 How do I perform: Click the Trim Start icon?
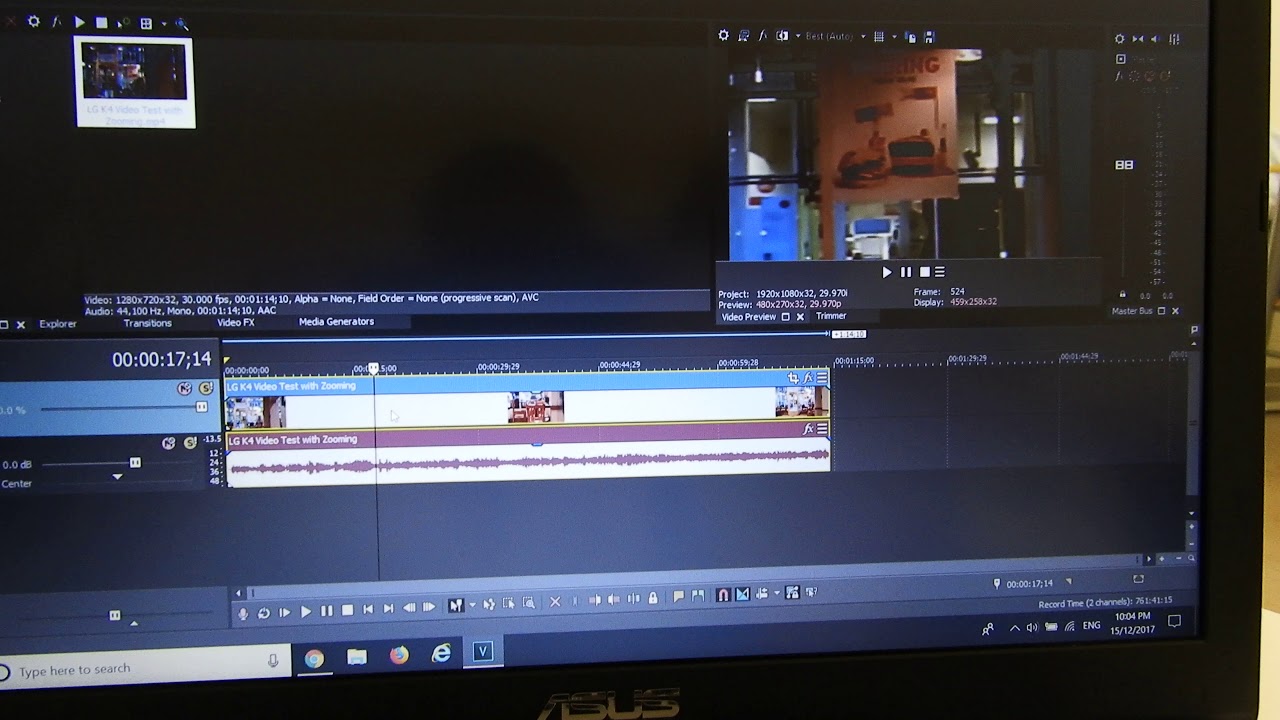595,600
